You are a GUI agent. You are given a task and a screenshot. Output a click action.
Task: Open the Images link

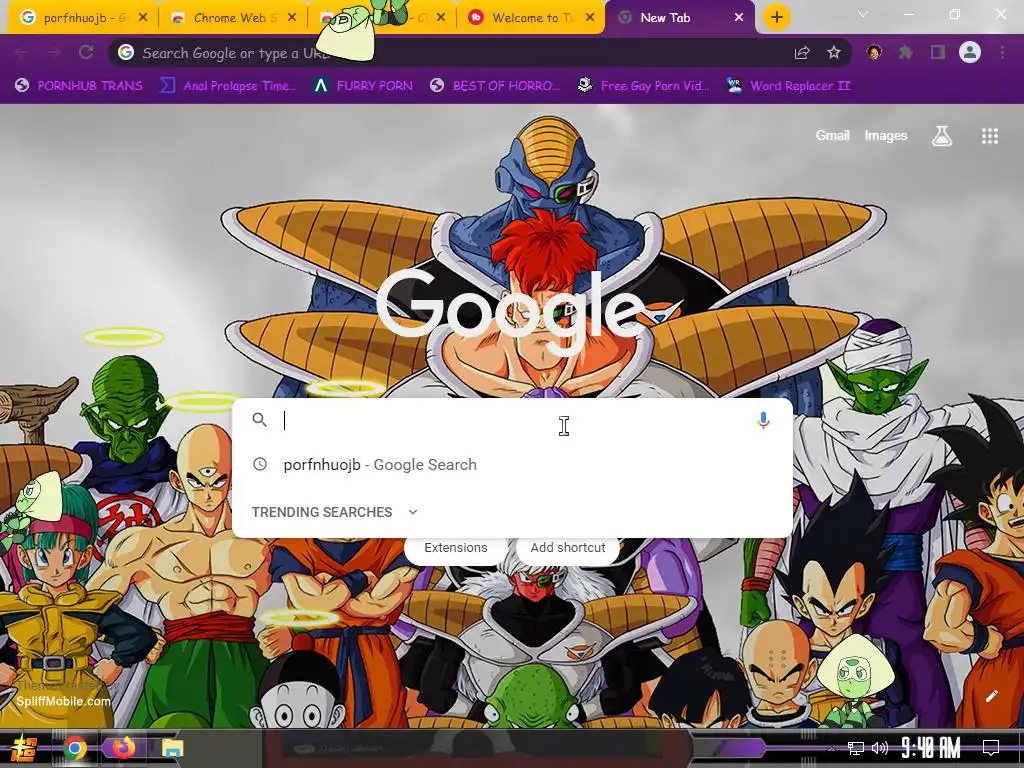886,136
